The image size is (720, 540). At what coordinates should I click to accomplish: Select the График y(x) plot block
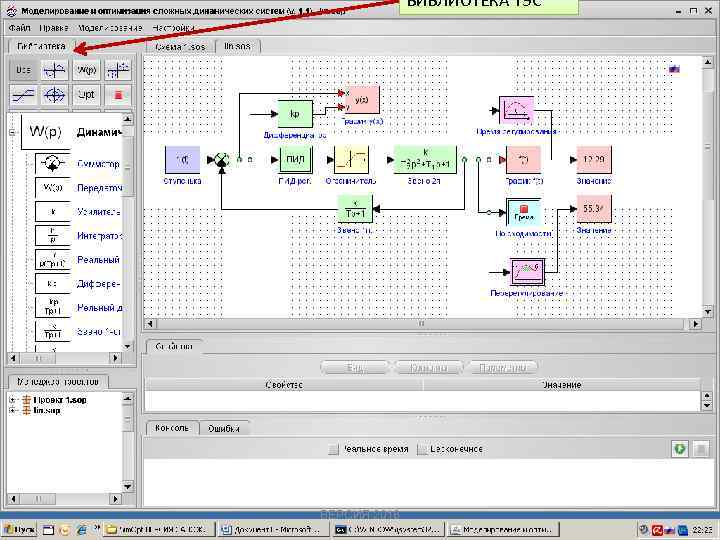362,100
